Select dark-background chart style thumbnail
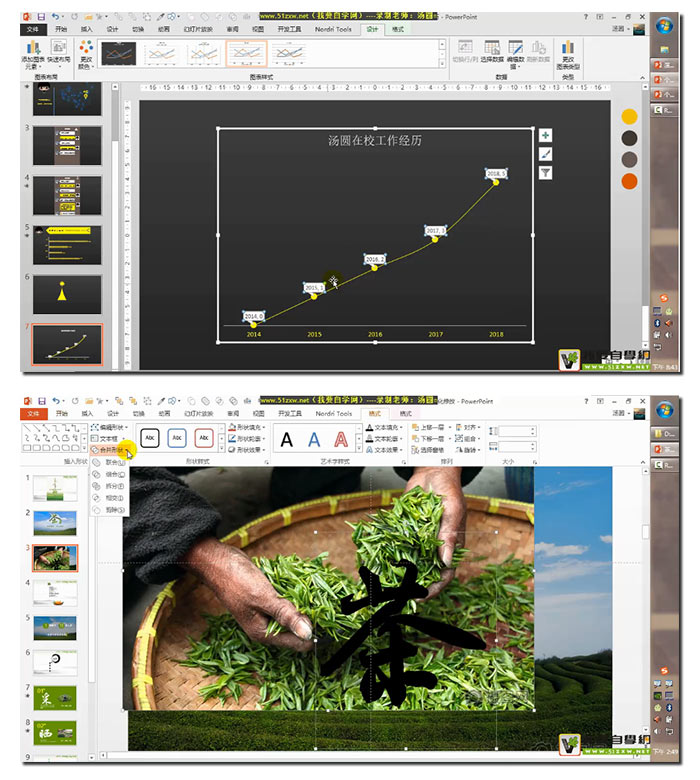Screen dimensions: 700x780 [118, 53]
